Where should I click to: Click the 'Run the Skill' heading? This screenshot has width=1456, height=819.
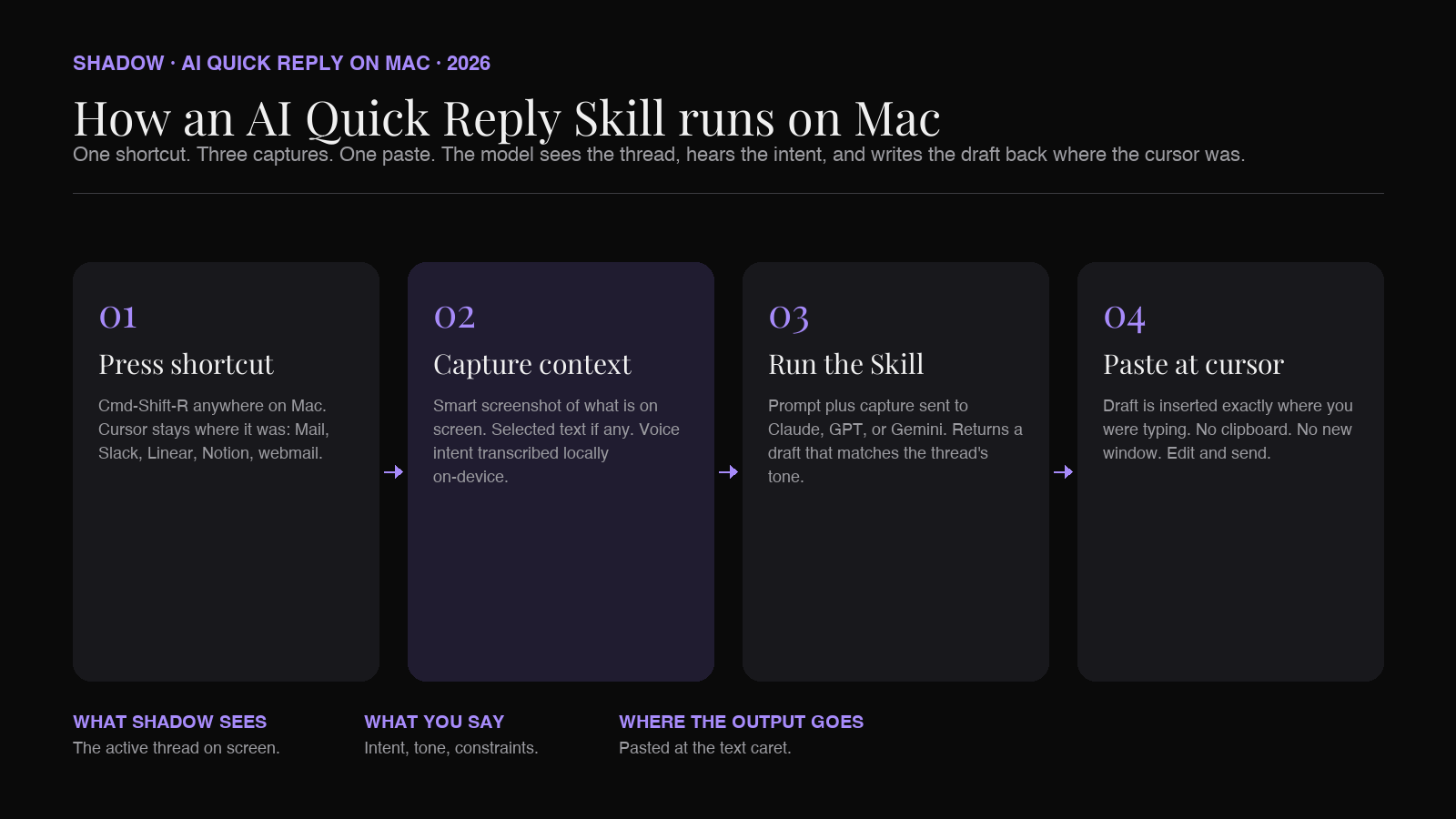846,364
